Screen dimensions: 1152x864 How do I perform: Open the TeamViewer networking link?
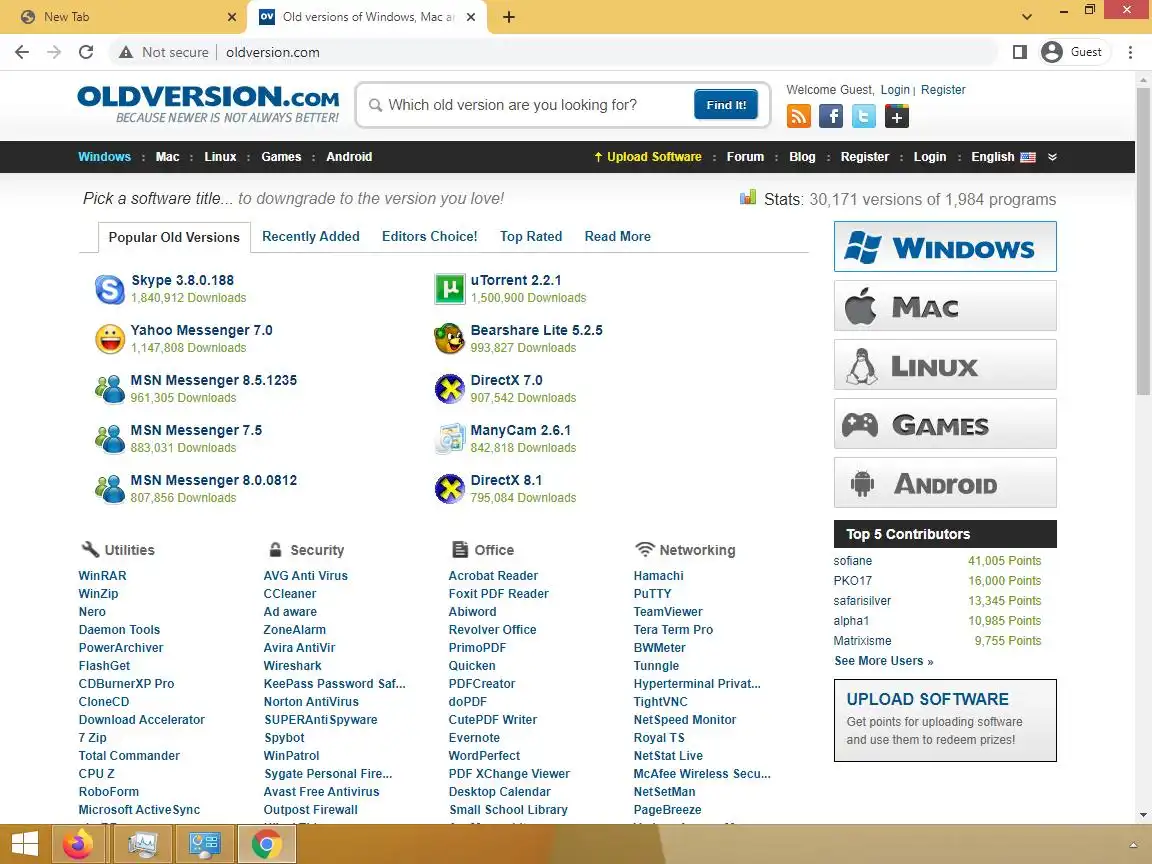point(668,612)
